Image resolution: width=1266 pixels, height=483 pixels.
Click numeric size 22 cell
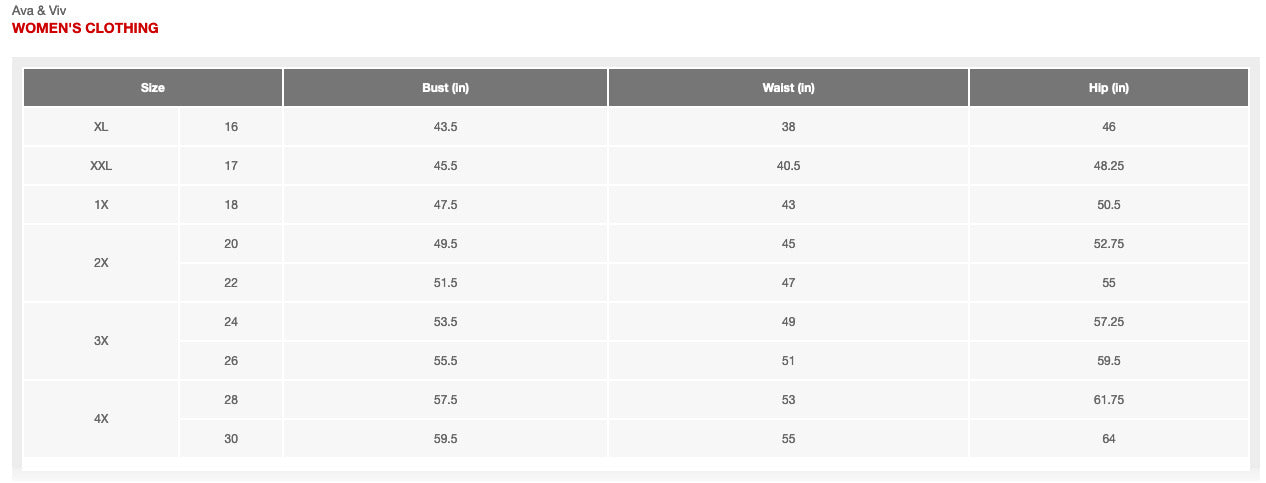coord(231,283)
